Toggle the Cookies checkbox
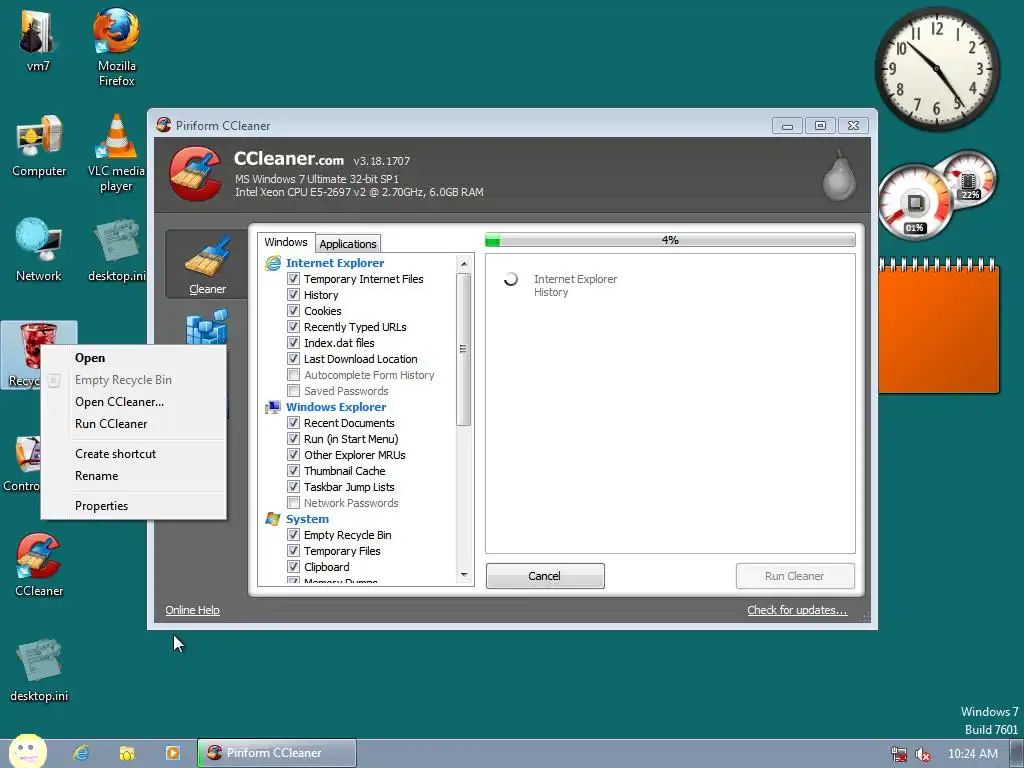1024x768 pixels. (x=294, y=311)
